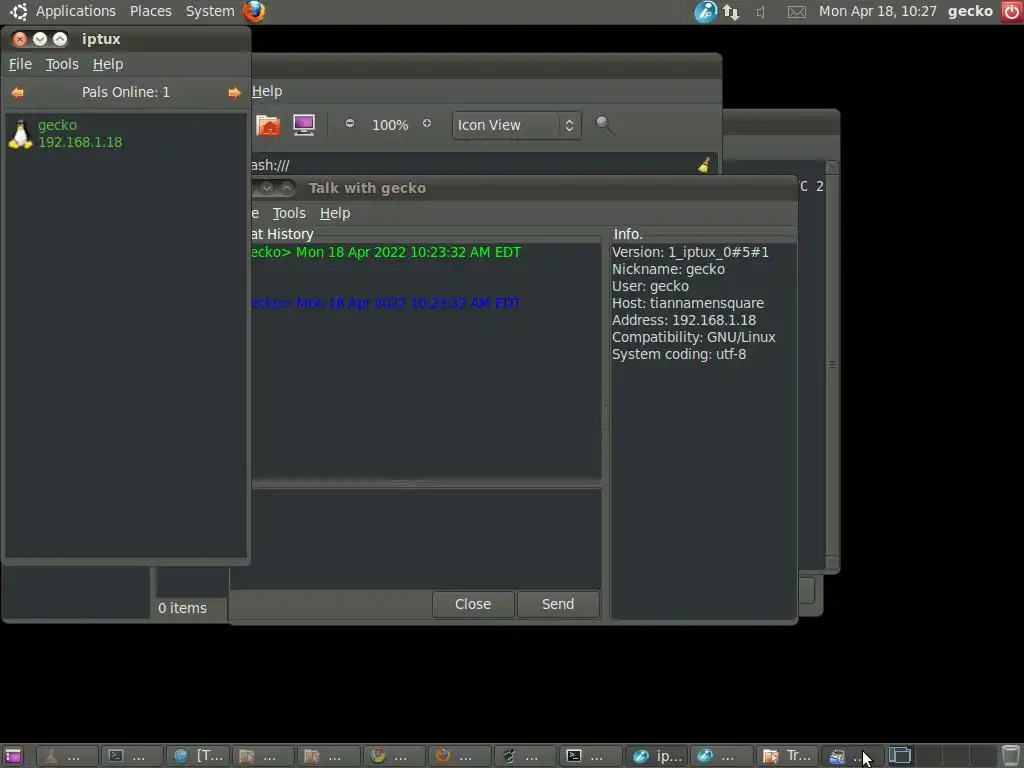
Task: Click Compatibility: GNU/Linux line
Action: pyautogui.click(x=694, y=337)
